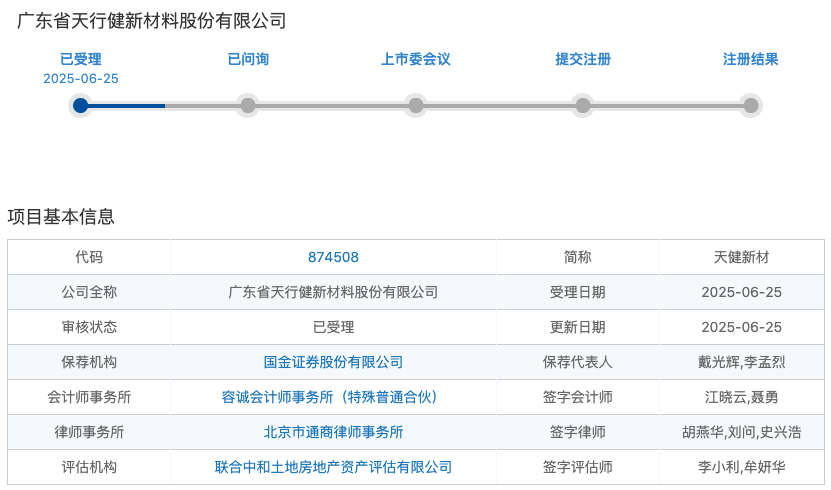Click the 代码 label cell
This screenshot has height=490, width=831.
(89, 257)
